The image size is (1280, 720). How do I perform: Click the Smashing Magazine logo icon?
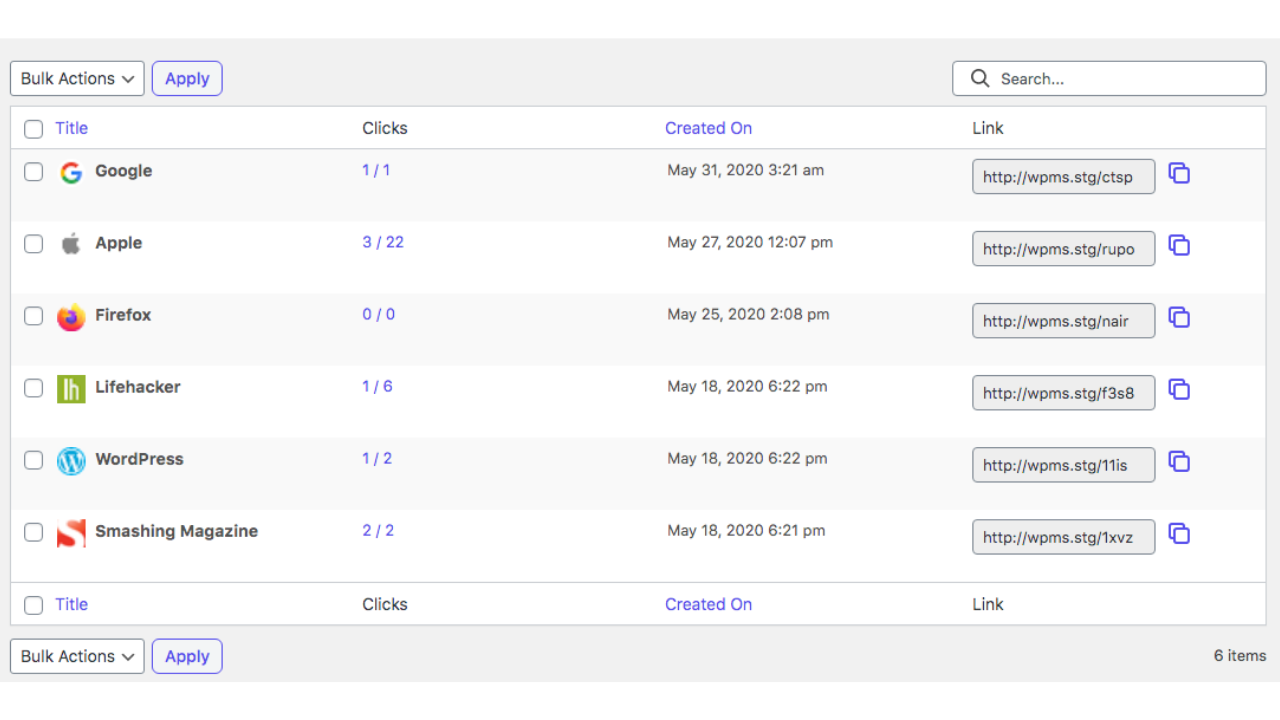pyautogui.click(x=71, y=533)
